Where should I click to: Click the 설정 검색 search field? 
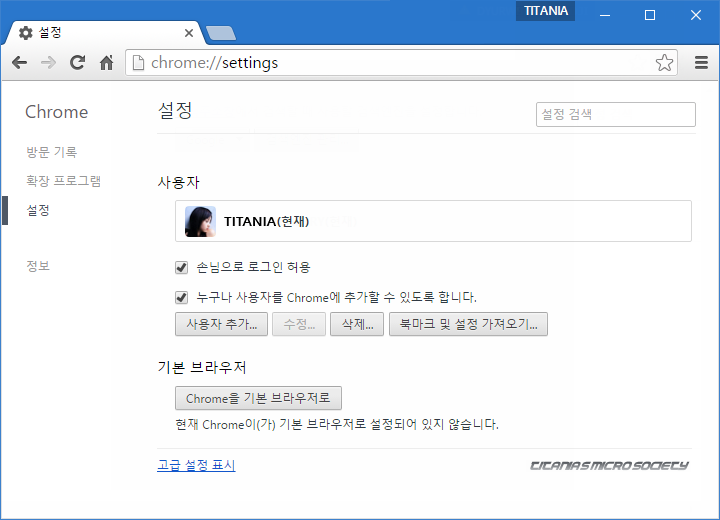click(616, 114)
